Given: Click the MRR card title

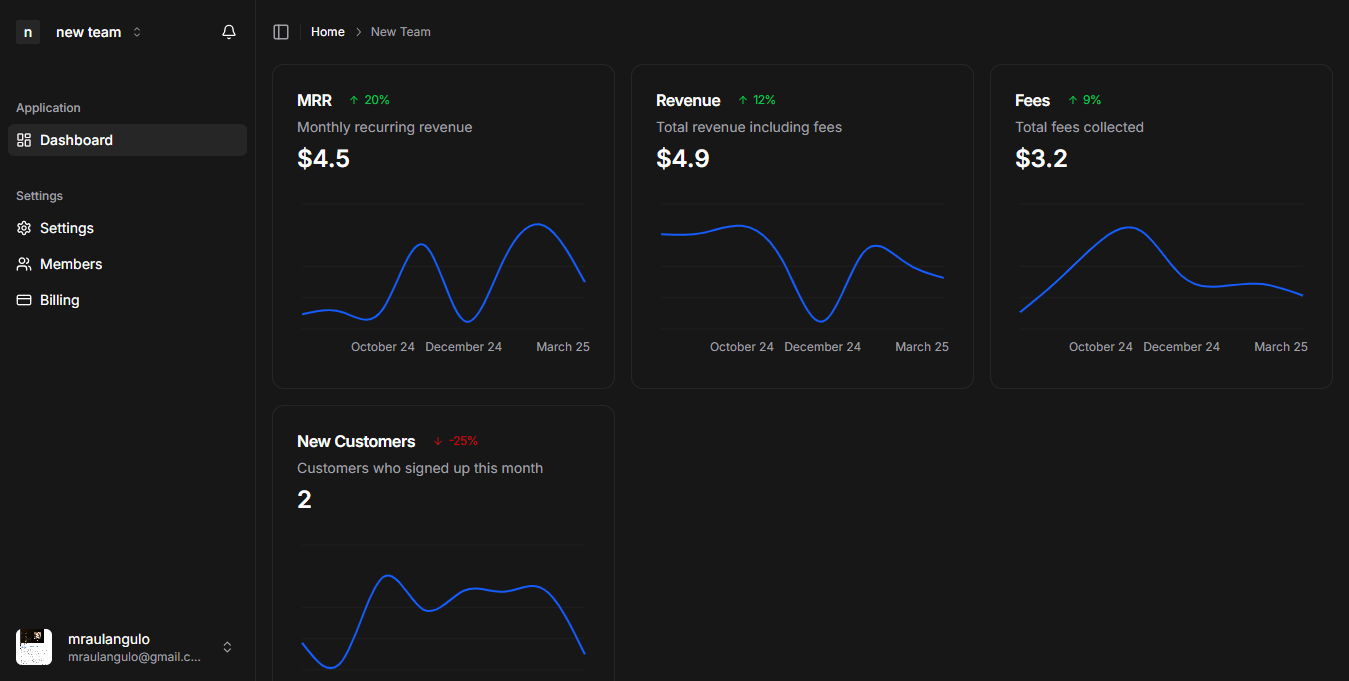Looking at the screenshot, I should (x=314, y=100).
